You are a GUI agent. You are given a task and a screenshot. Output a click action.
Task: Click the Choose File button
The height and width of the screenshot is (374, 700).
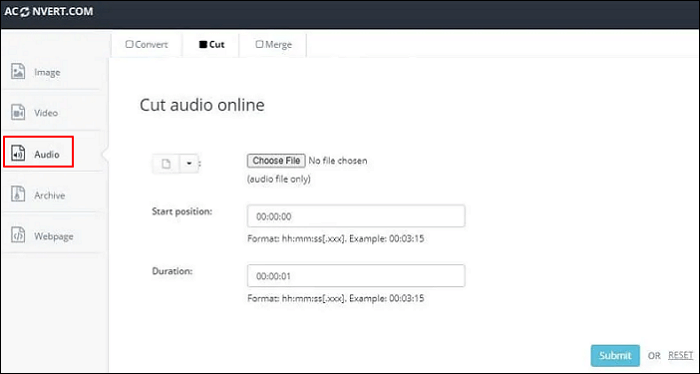[x=276, y=161]
